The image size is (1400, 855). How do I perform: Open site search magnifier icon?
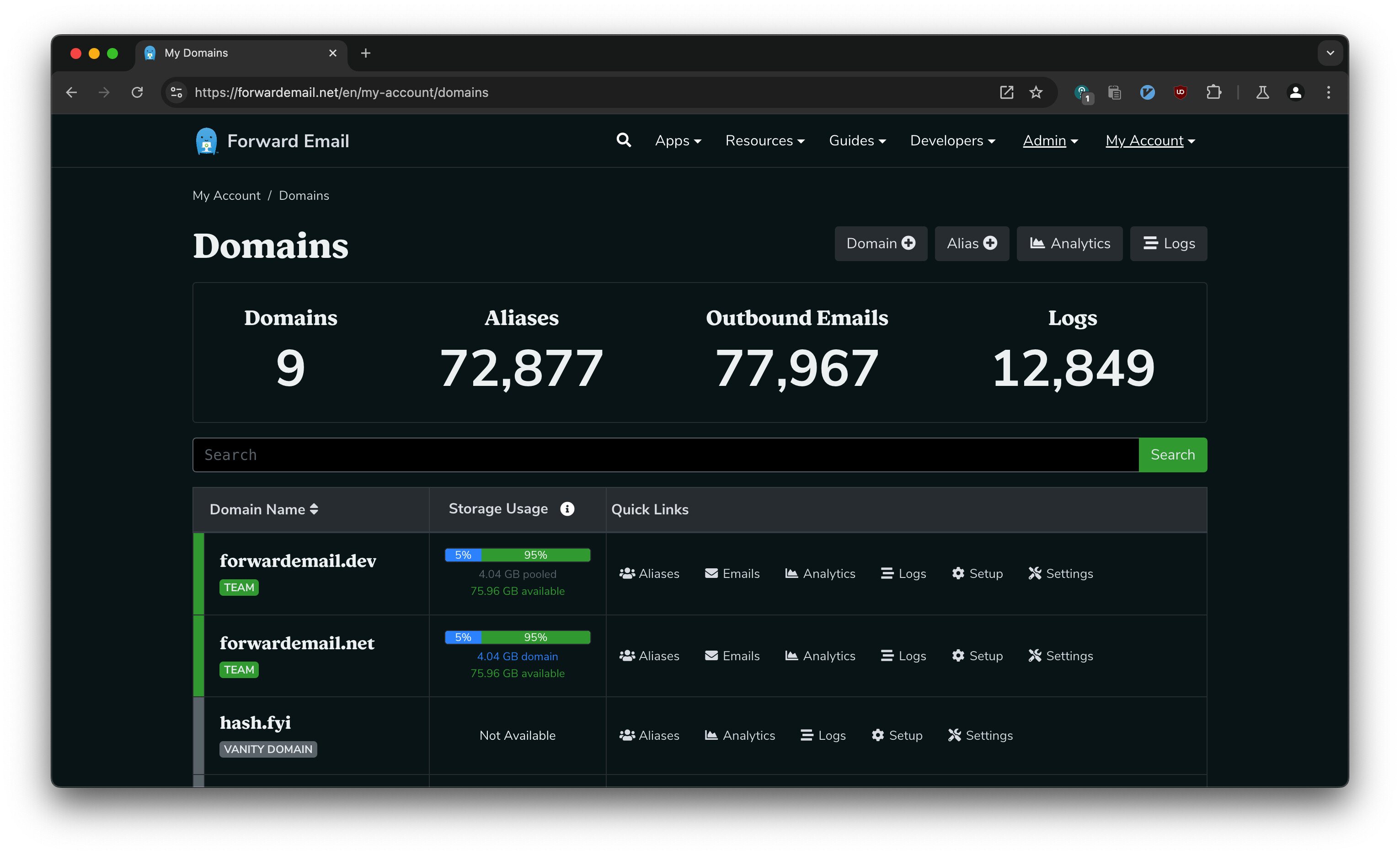click(x=623, y=140)
